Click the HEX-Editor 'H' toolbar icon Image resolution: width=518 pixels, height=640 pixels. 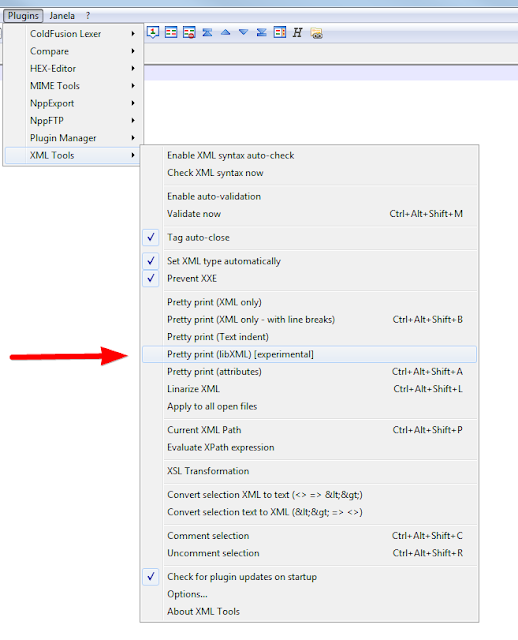pyautogui.click(x=297, y=33)
